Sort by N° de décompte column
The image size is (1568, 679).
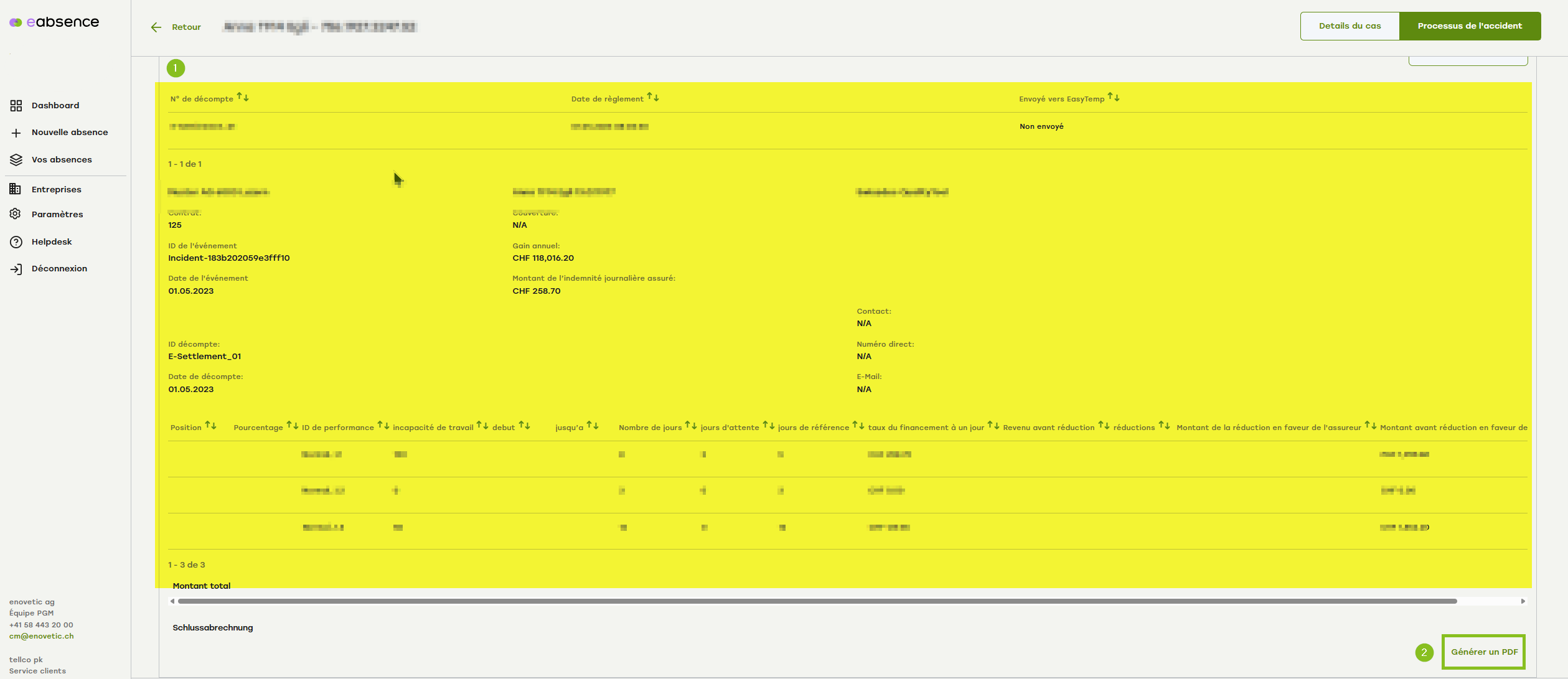coord(243,98)
